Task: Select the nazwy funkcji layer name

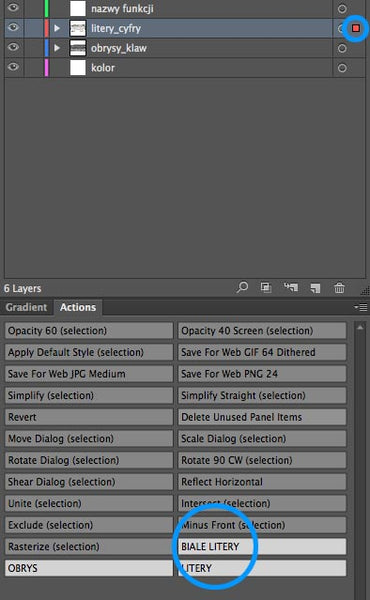Action: point(122,8)
